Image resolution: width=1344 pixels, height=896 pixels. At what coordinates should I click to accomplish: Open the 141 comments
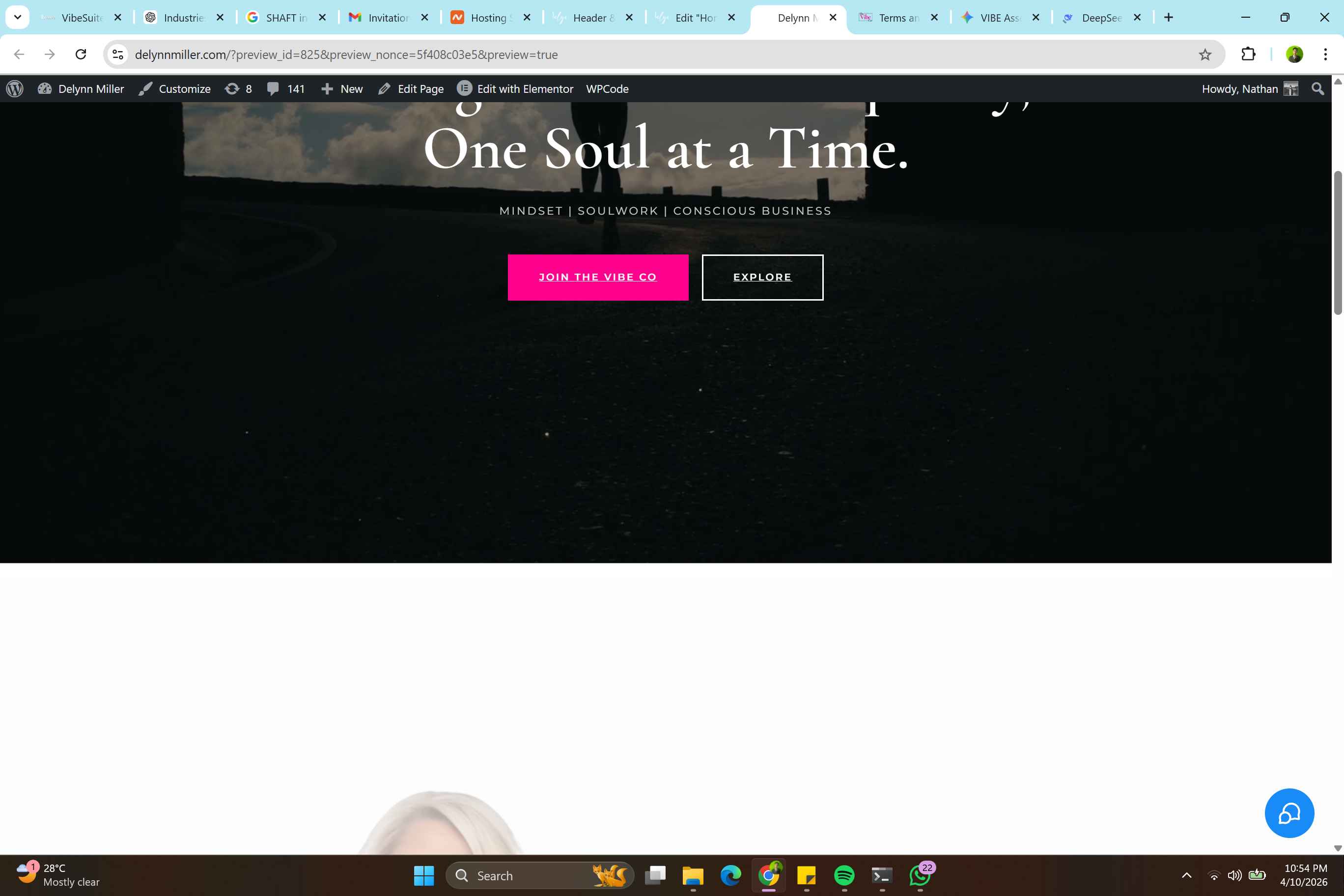point(286,88)
